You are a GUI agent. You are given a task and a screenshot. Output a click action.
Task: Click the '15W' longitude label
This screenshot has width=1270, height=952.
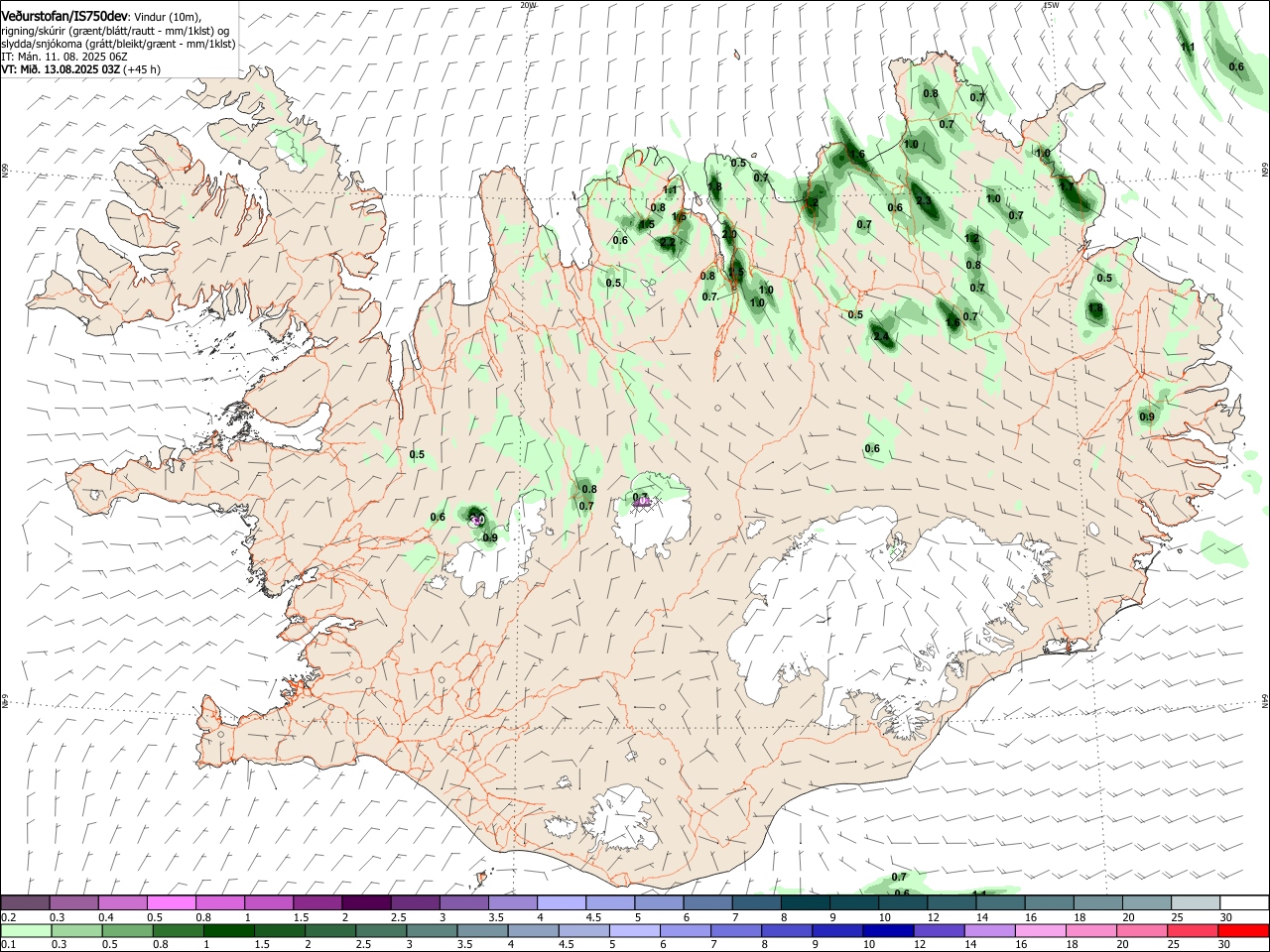click(x=1051, y=5)
